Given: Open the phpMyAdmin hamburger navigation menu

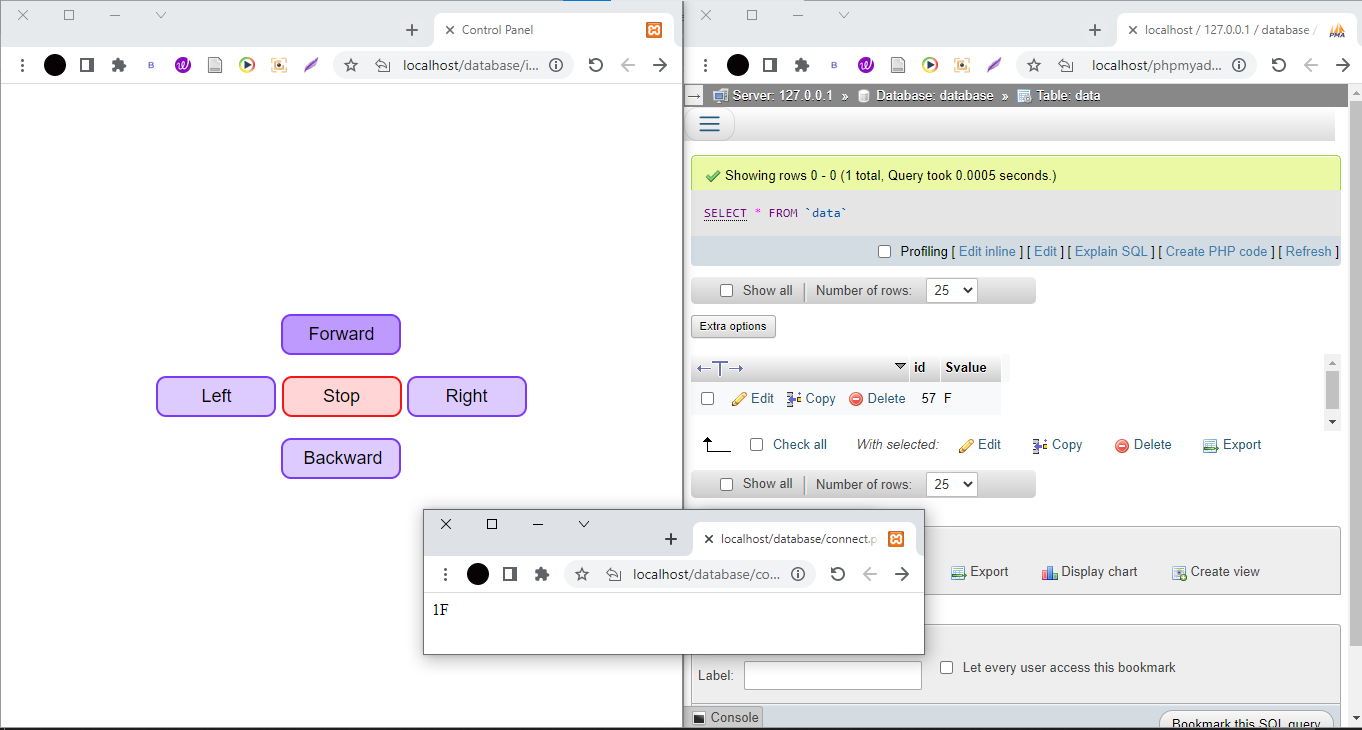Looking at the screenshot, I should click(709, 123).
